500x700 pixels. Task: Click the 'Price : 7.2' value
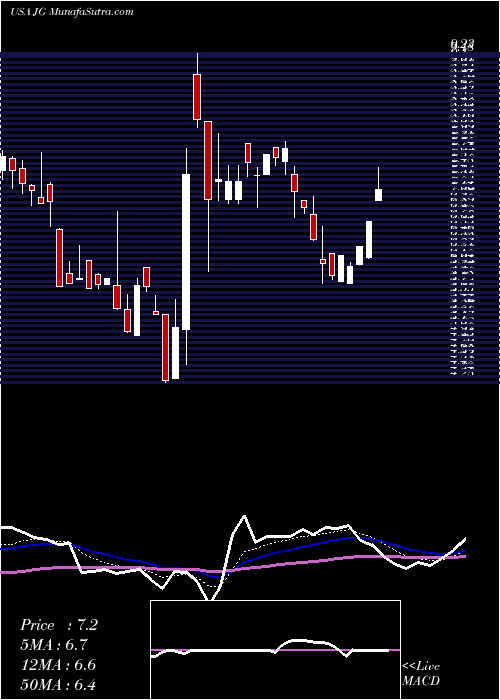58,625
